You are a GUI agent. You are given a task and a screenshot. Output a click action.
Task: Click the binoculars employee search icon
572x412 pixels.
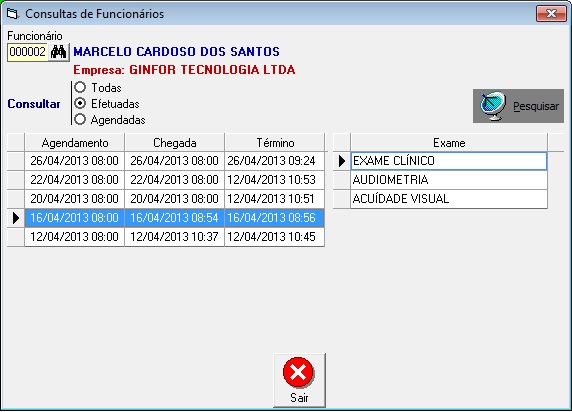(x=58, y=52)
